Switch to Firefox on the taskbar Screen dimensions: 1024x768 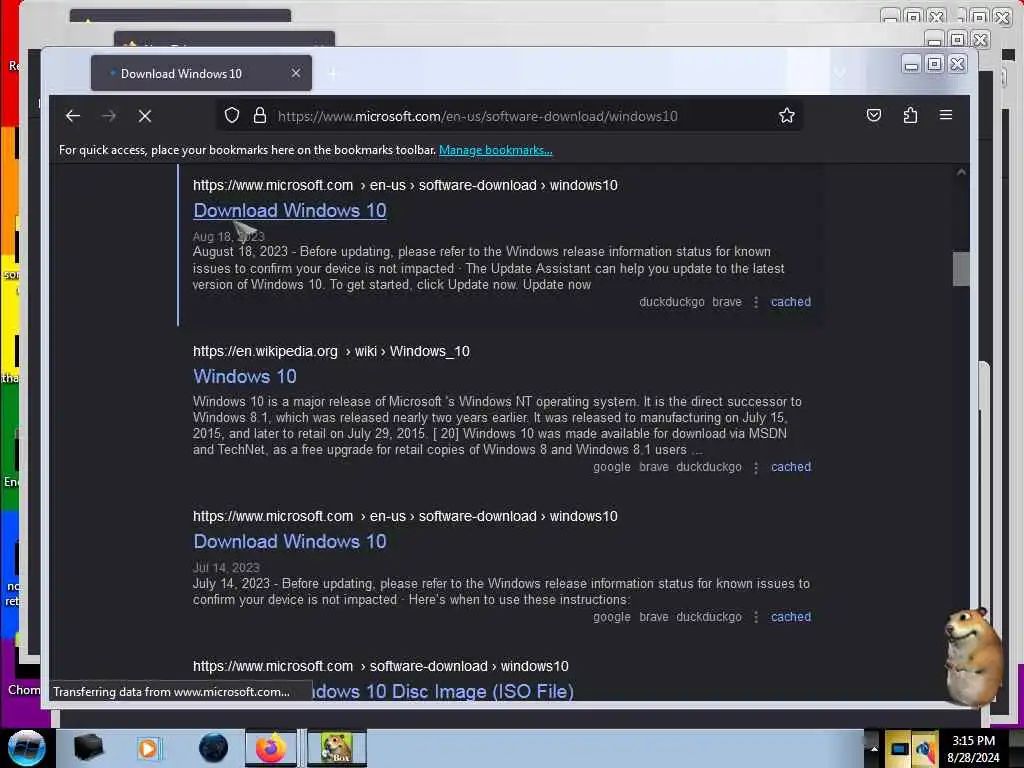click(271, 748)
